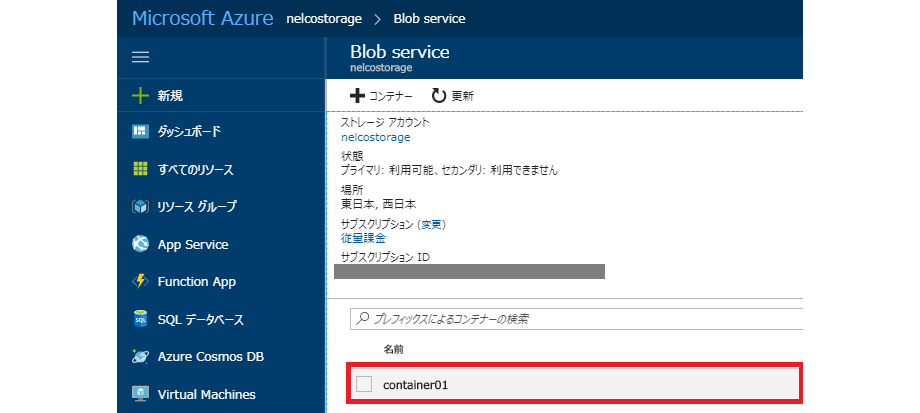The image size is (920, 413).
Task: Click the サブスクリプション ID label
Action: pos(386,257)
